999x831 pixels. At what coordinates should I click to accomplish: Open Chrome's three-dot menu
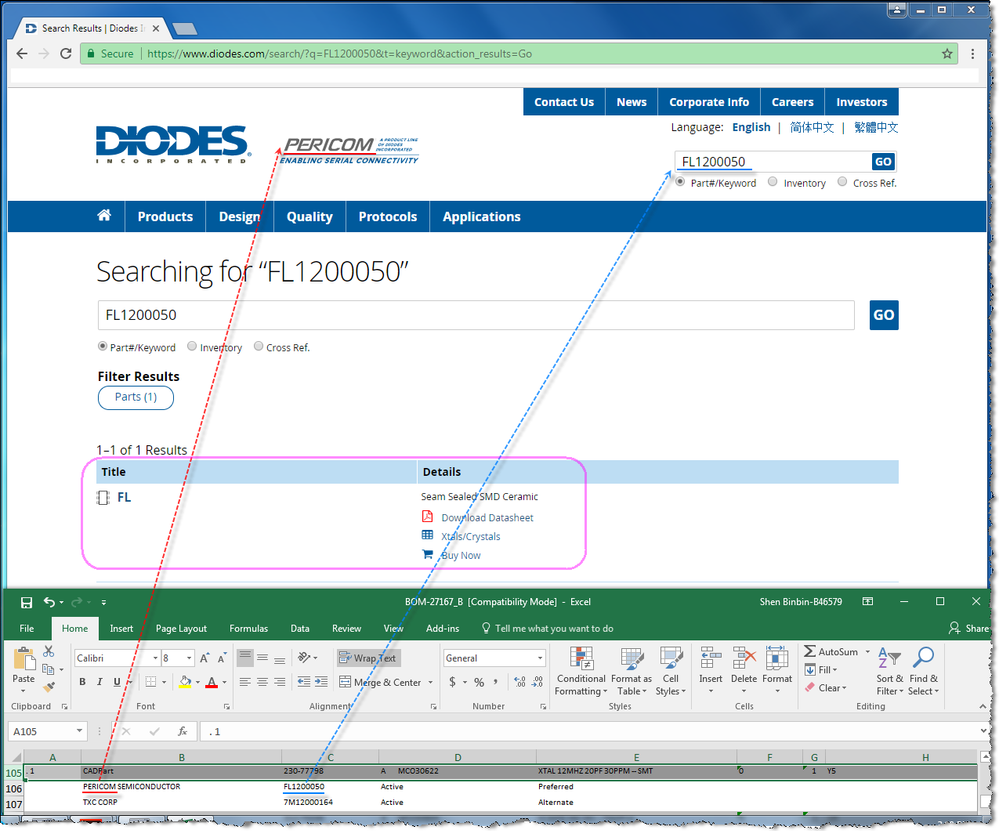[x=973, y=54]
